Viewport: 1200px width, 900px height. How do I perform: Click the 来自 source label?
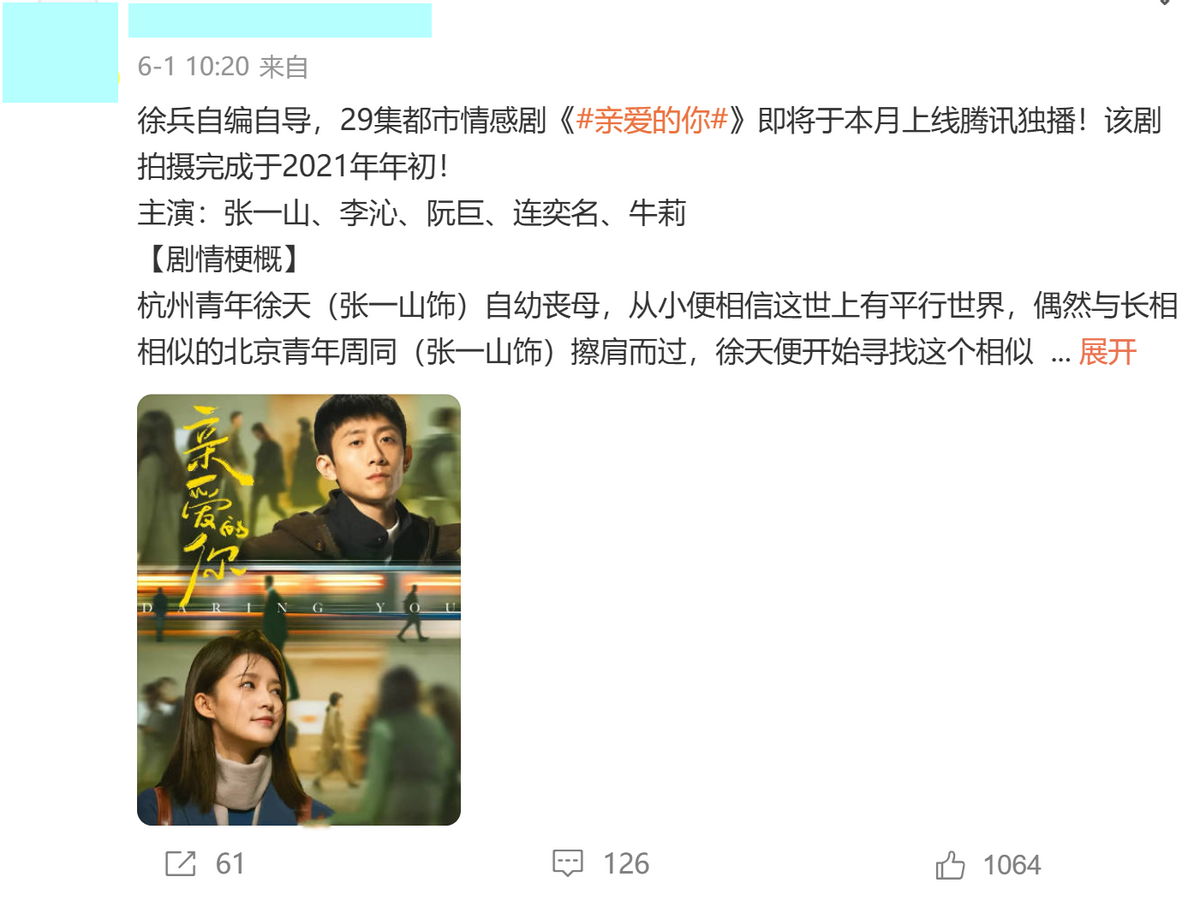click(x=284, y=67)
